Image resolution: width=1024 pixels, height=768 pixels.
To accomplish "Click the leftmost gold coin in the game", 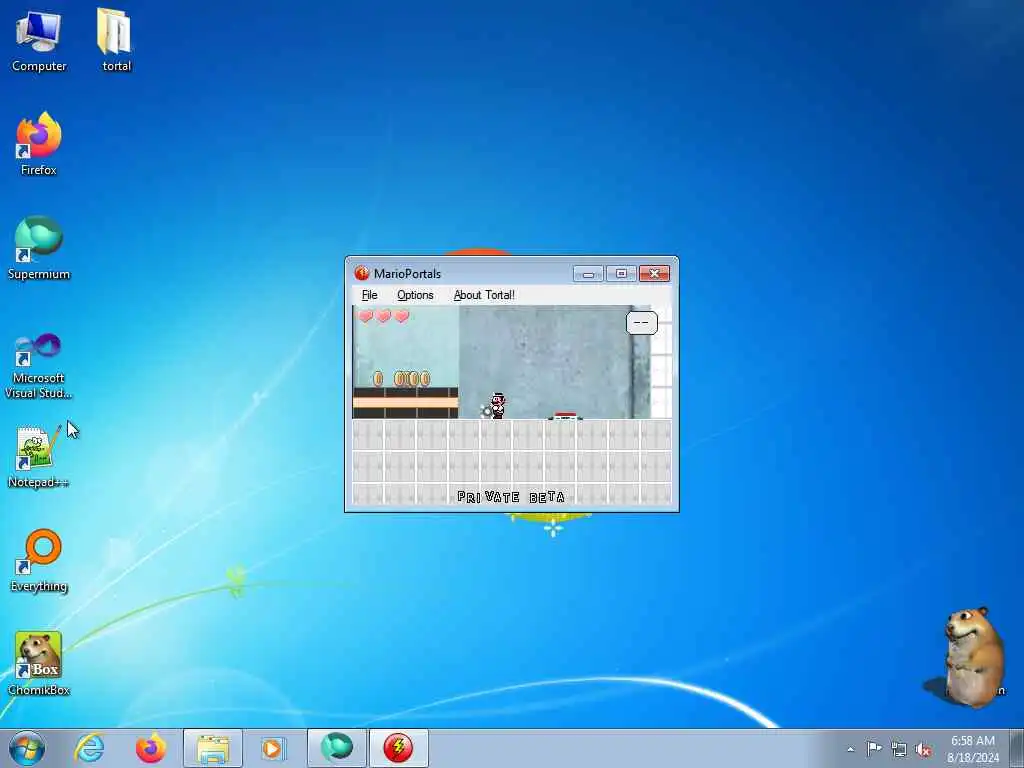I will (x=377, y=379).
